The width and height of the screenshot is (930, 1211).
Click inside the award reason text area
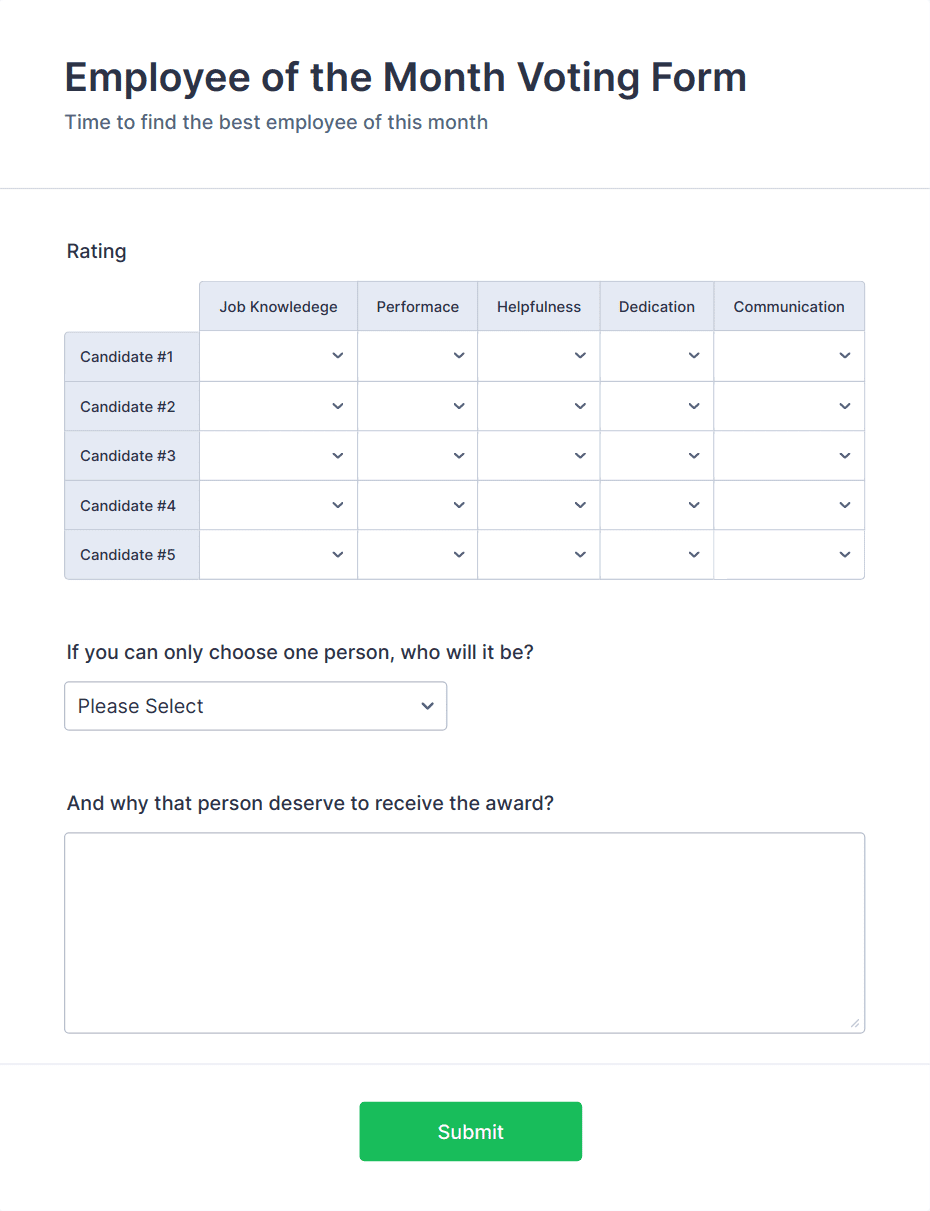pos(464,930)
